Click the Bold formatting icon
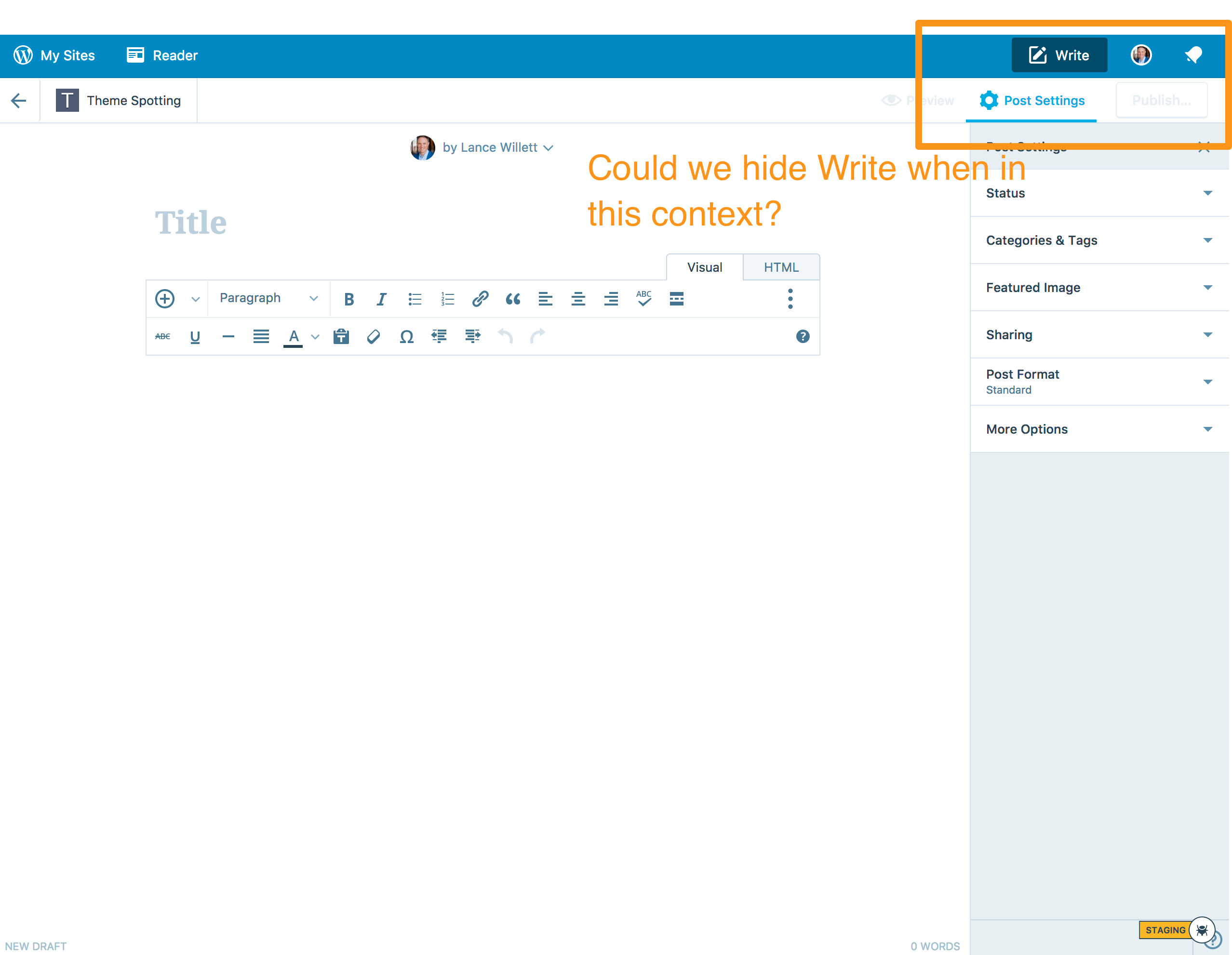Screen dimensions: 1232x955 pyautogui.click(x=348, y=299)
